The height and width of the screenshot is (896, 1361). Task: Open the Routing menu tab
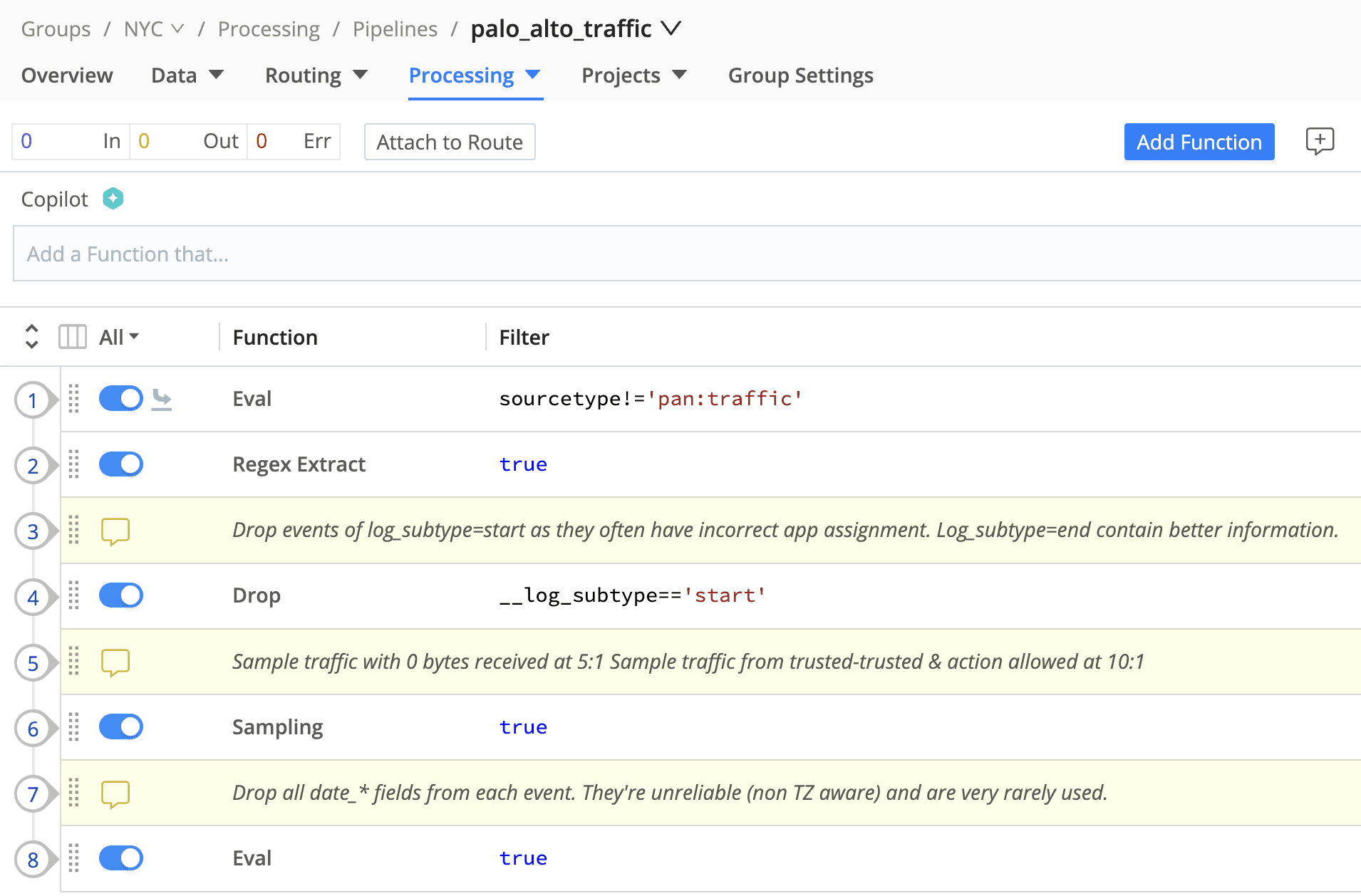pyautogui.click(x=316, y=75)
